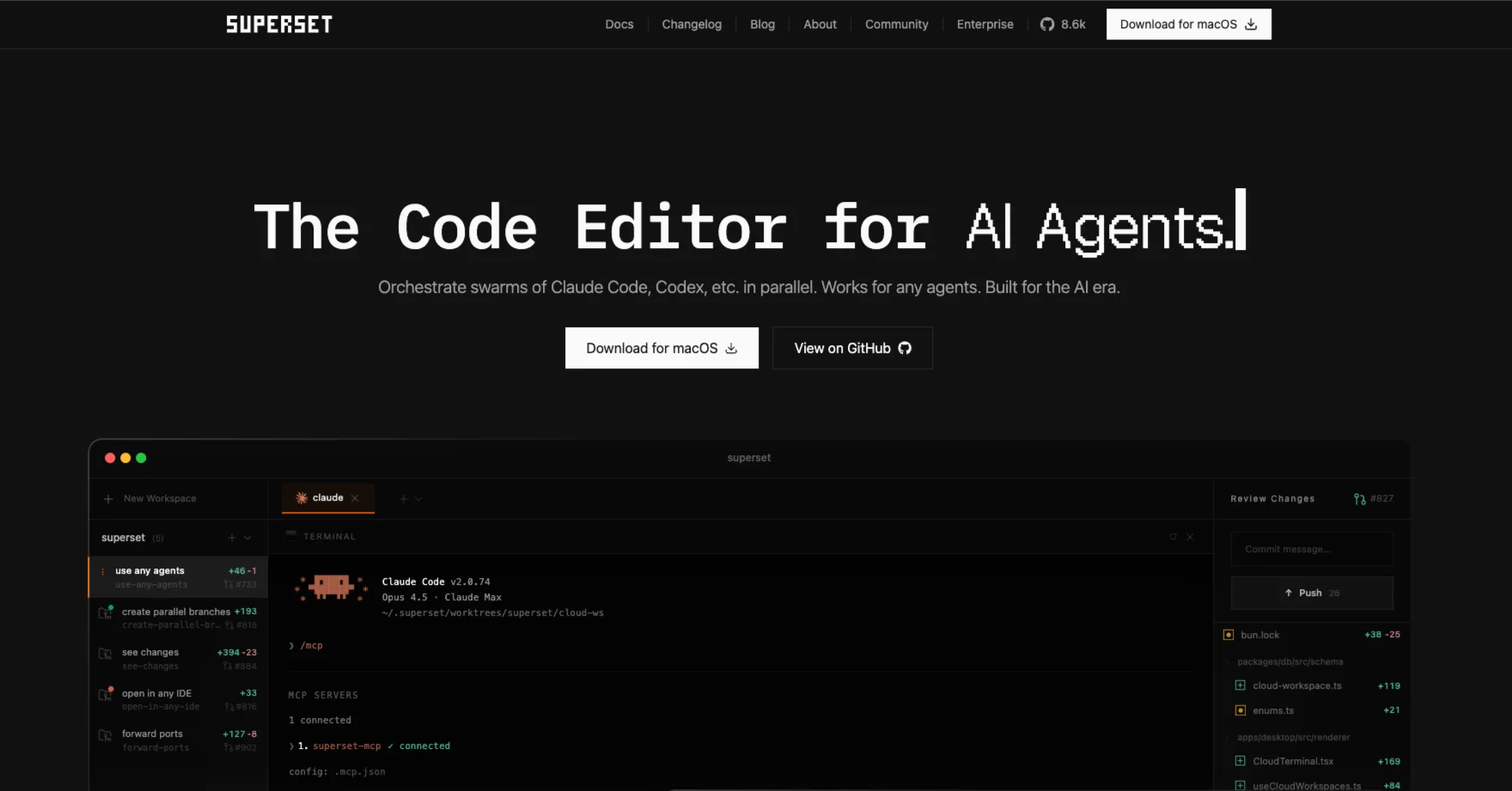The height and width of the screenshot is (791, 1512).
Task: Open the dropdown chevron next to the new tab plus
Action: [x=418, y=499]
